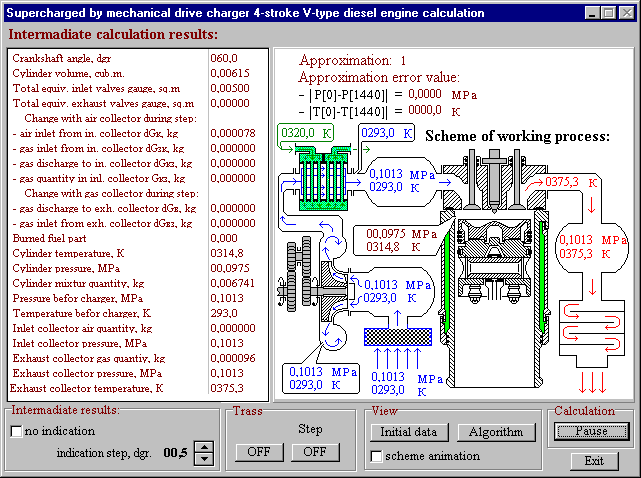Decrease the indication step with down arrow
This screenshot has height=478, width=641.
point(204,459)
